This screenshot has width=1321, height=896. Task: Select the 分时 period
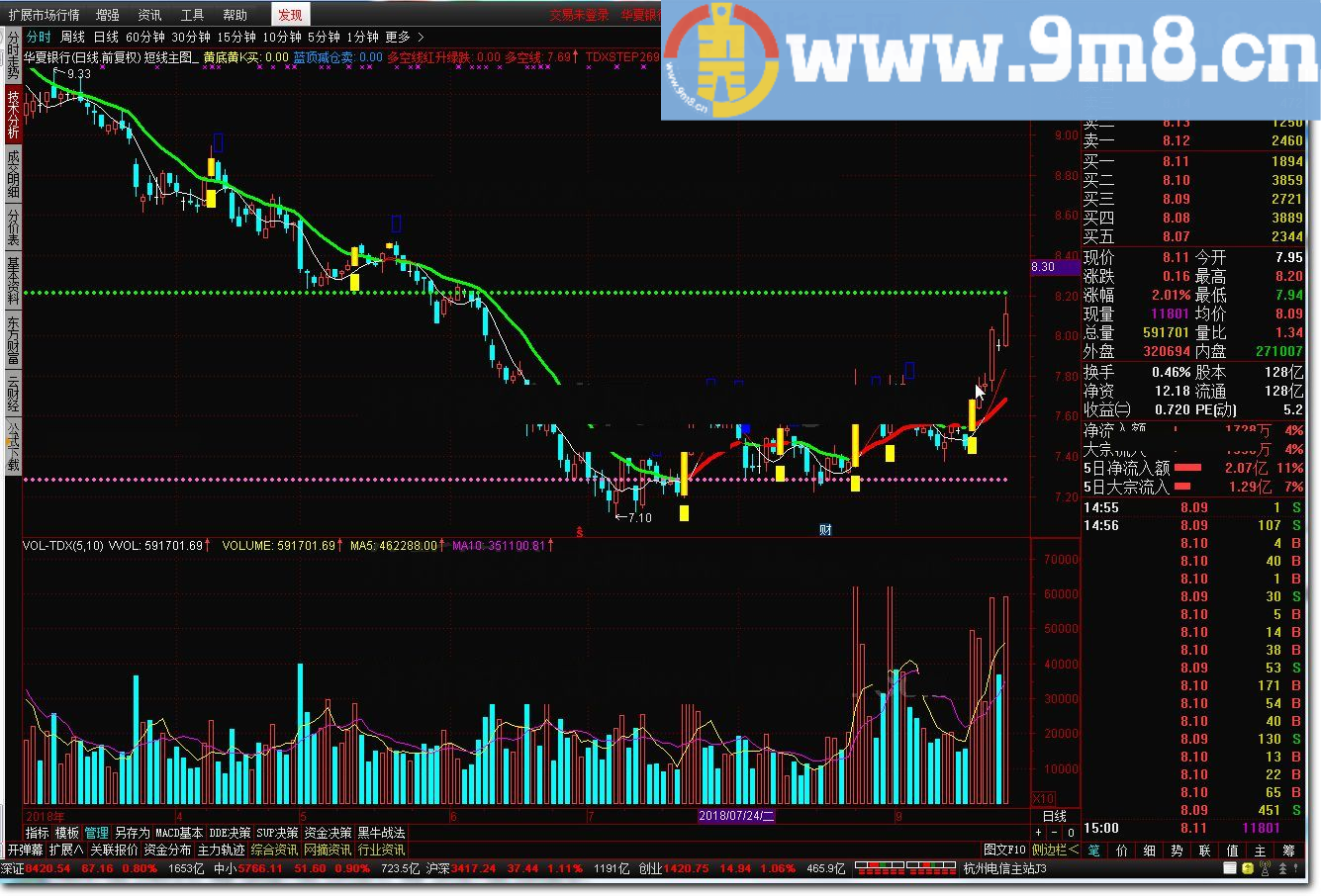[39, 38]
